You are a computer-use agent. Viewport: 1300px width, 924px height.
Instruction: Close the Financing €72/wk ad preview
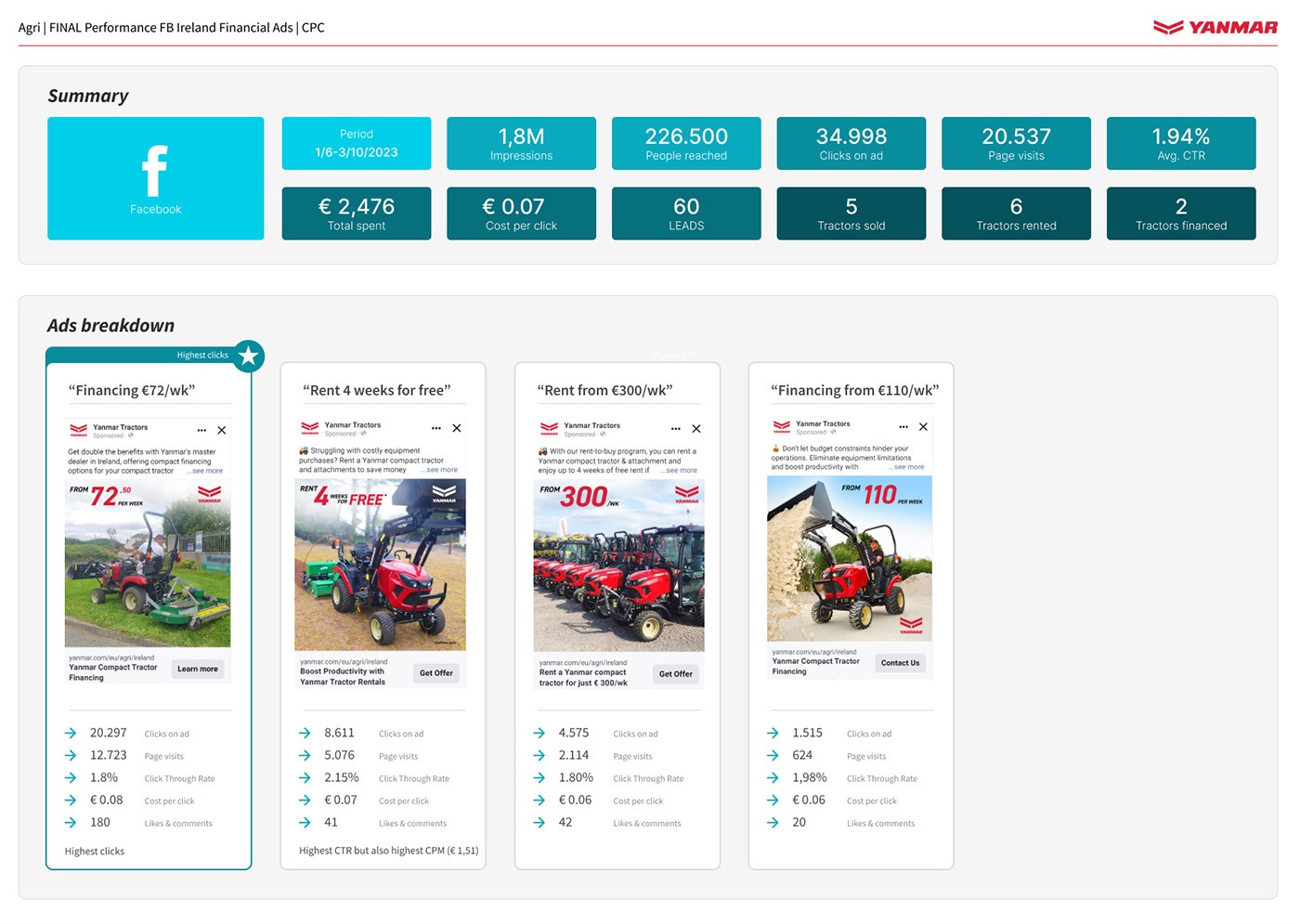(222, 431)
